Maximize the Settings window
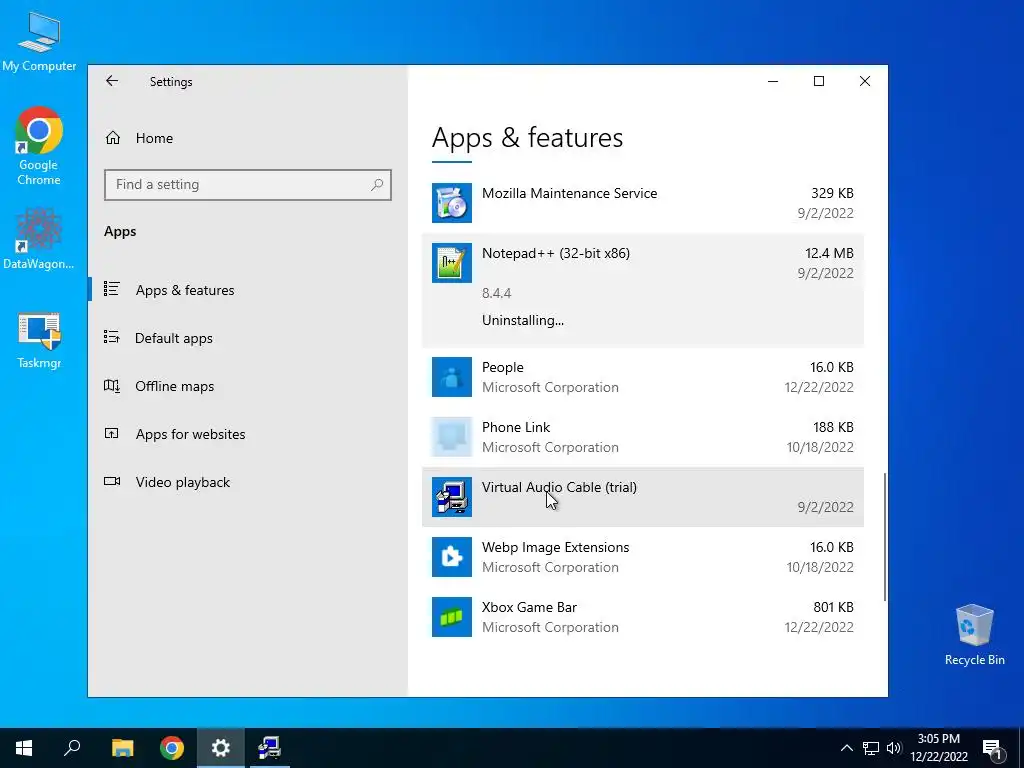 819,81
